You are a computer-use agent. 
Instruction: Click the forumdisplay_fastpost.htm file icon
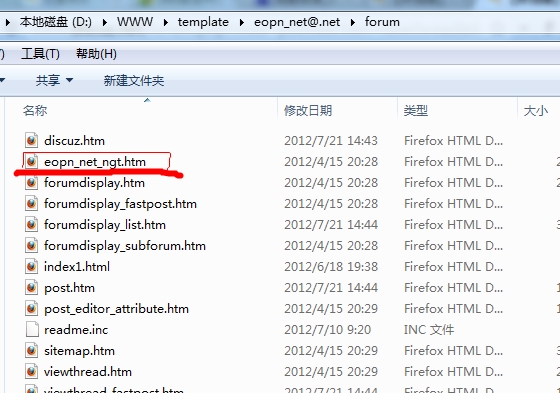pos(31,204)
